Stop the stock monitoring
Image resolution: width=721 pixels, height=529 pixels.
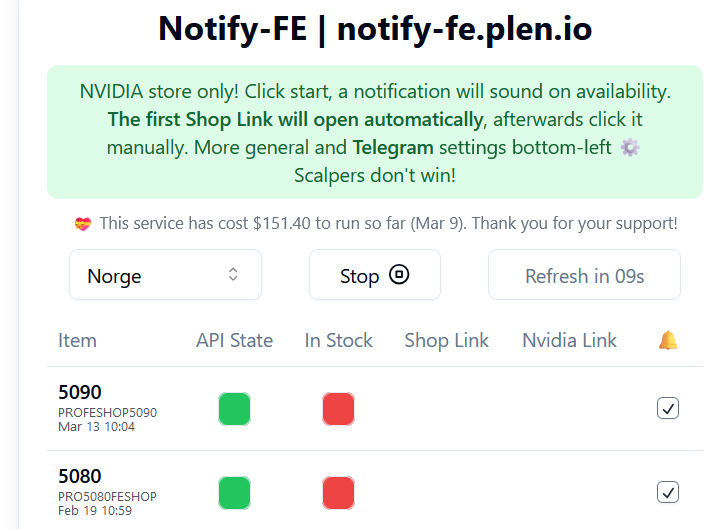tap(375, 275)
